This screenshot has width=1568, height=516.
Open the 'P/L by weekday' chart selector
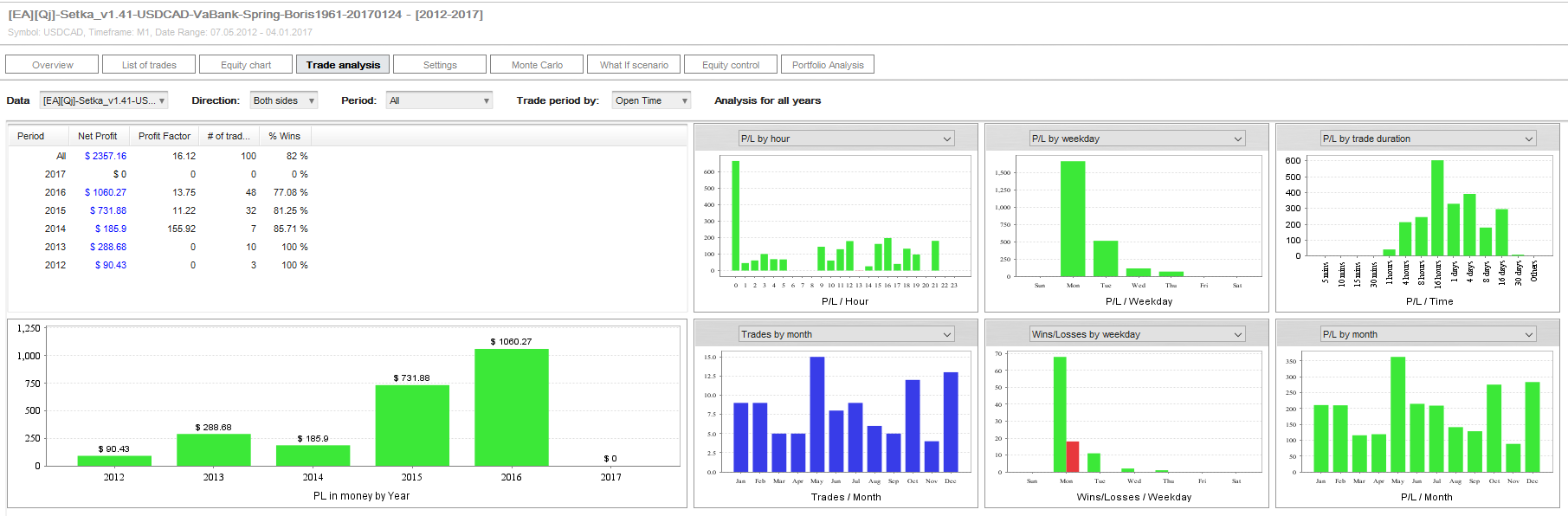[x=1137, y=139]
